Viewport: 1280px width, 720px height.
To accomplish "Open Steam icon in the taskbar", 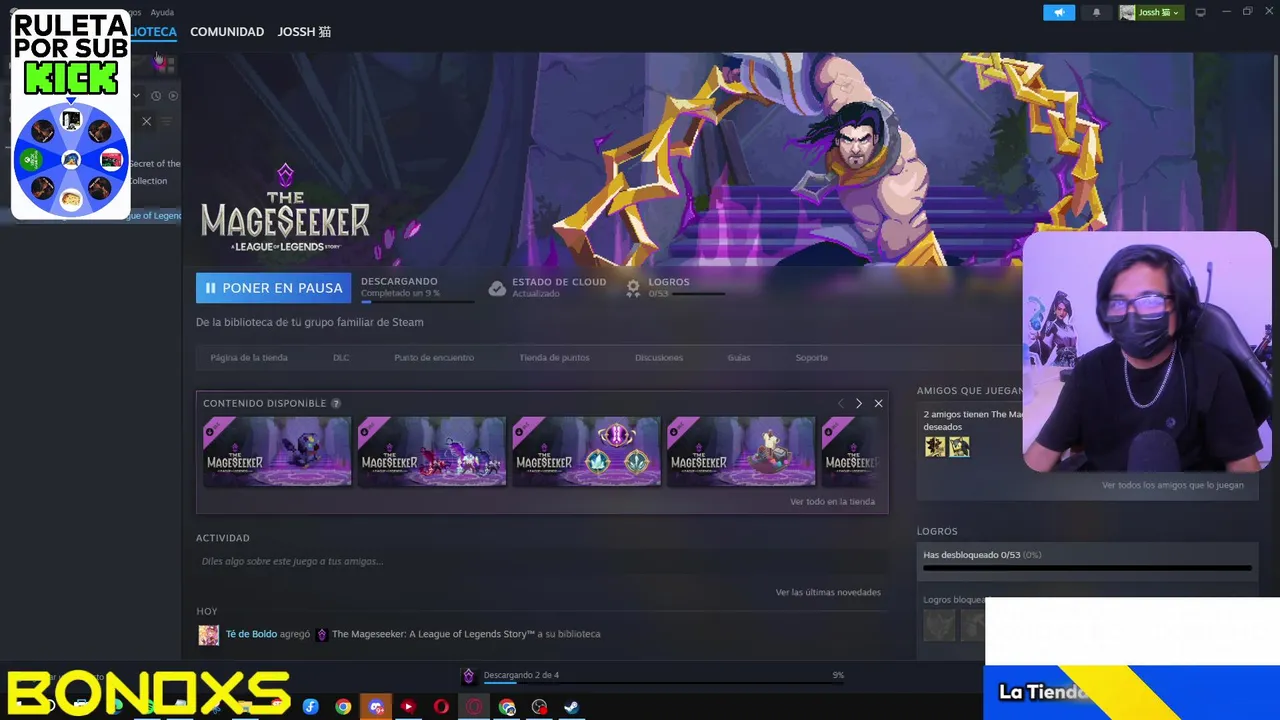I will [x=571, y=707].
